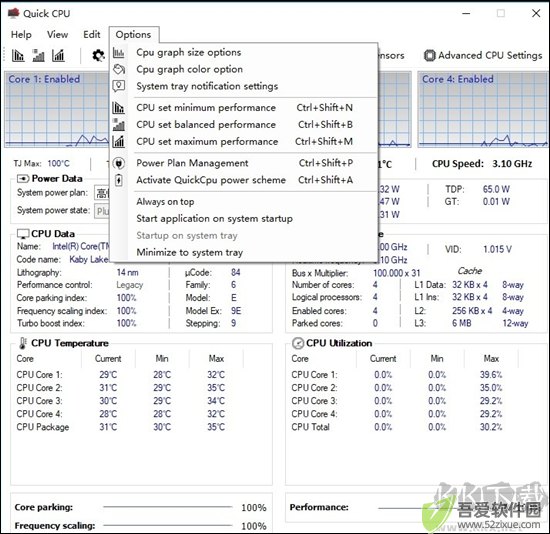Click the TDP 65.0 W value
The height and width of the screenshot is (534, 550).
(496, 189)
